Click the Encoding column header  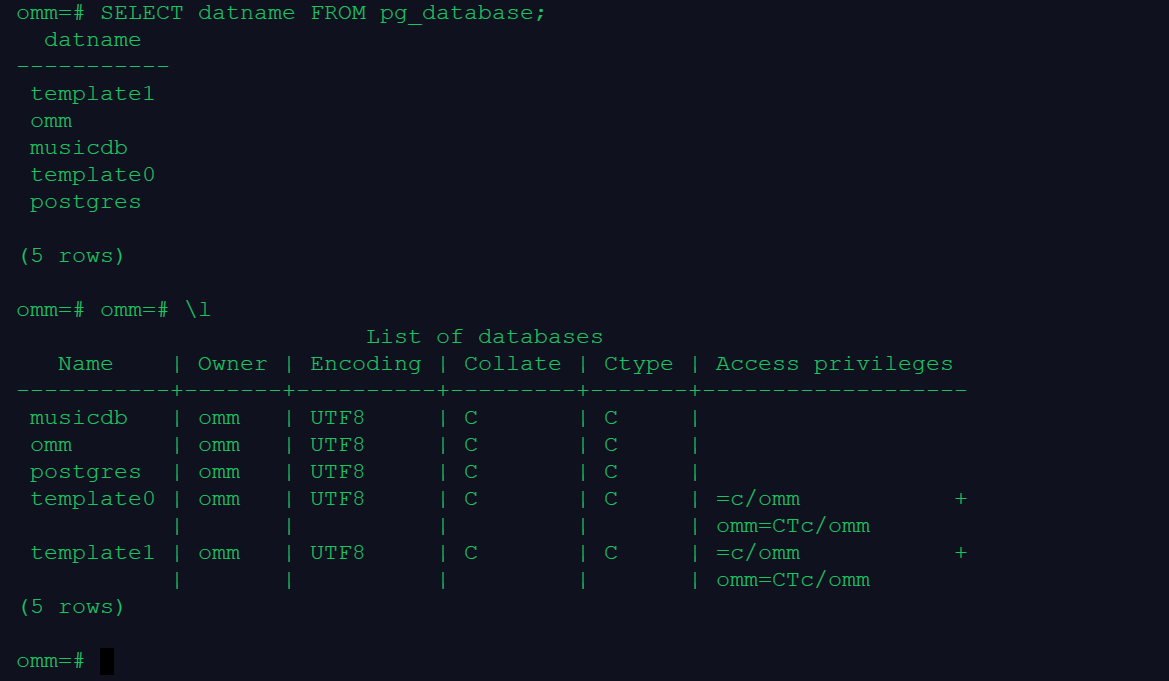pyautogui.click(x=365, y=364)
